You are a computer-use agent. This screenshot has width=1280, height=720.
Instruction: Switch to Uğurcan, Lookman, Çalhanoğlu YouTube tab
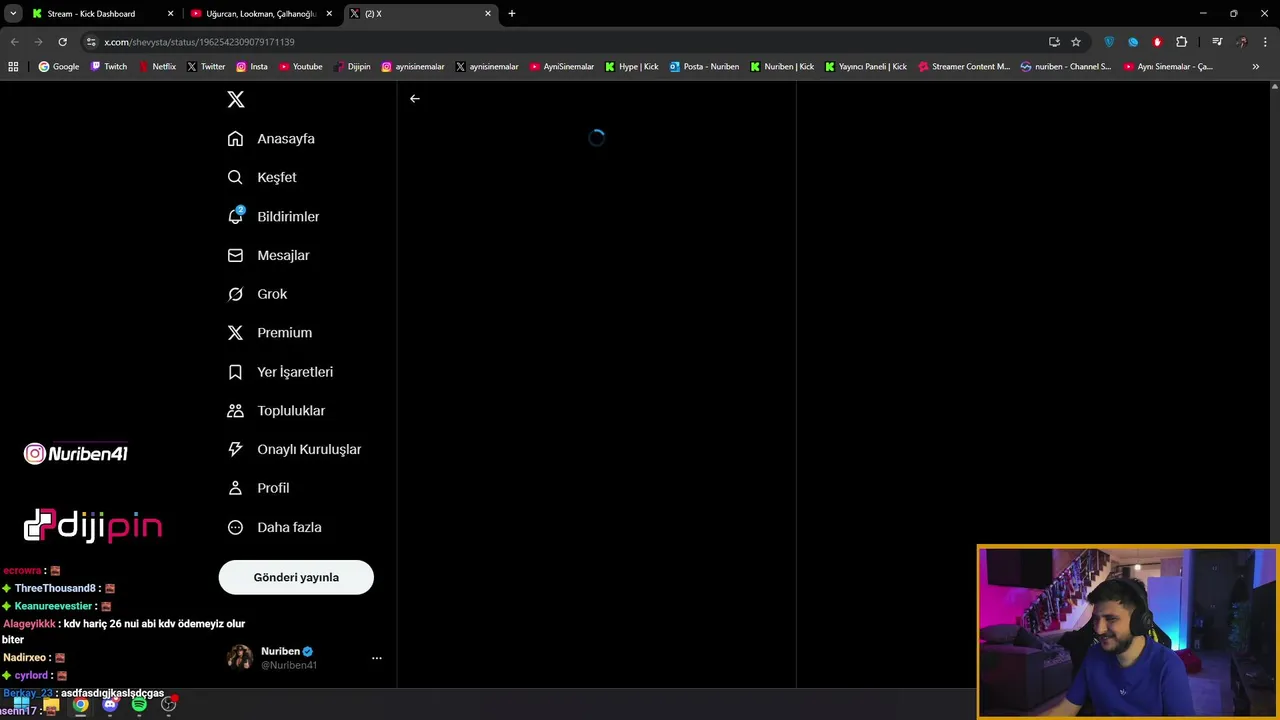260,14
